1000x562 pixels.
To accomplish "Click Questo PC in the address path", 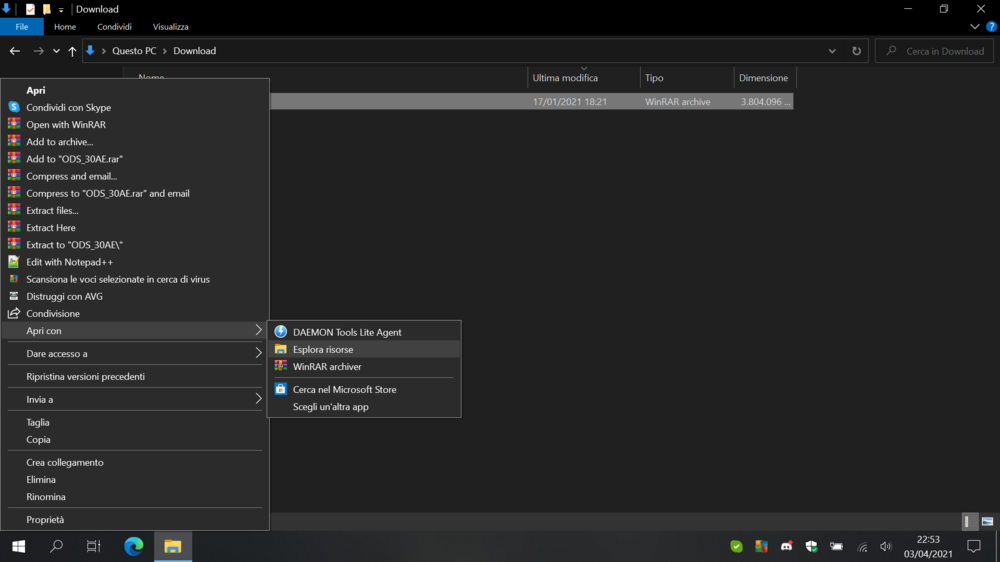I will (x=134, y=51).
